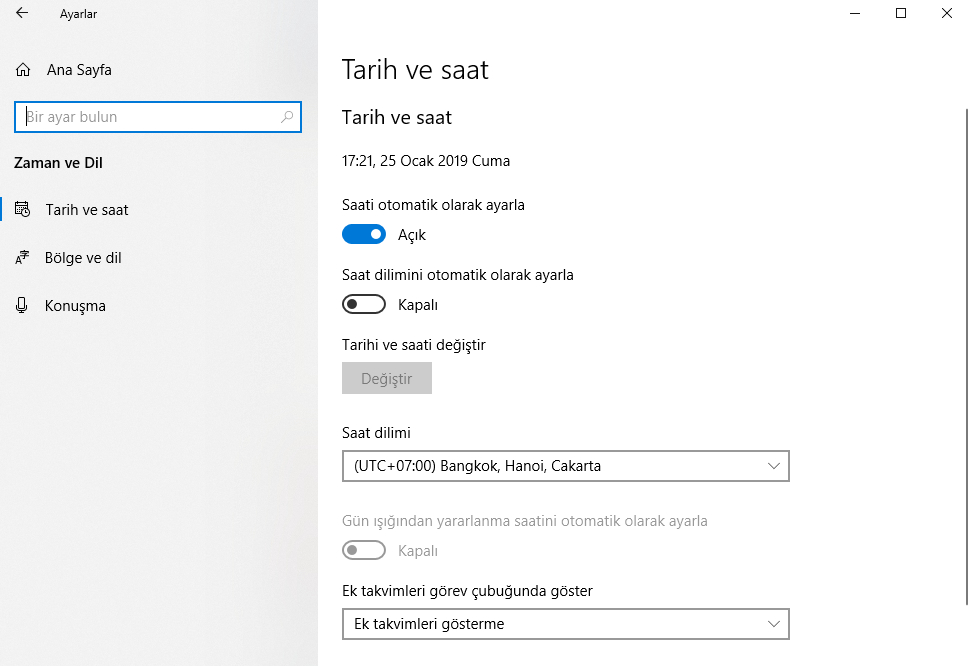Viewport: 968px width, 666px height.
Task: Expand the 'Ek takvimleri gösterme' dropdown
Action: (565, 624)
